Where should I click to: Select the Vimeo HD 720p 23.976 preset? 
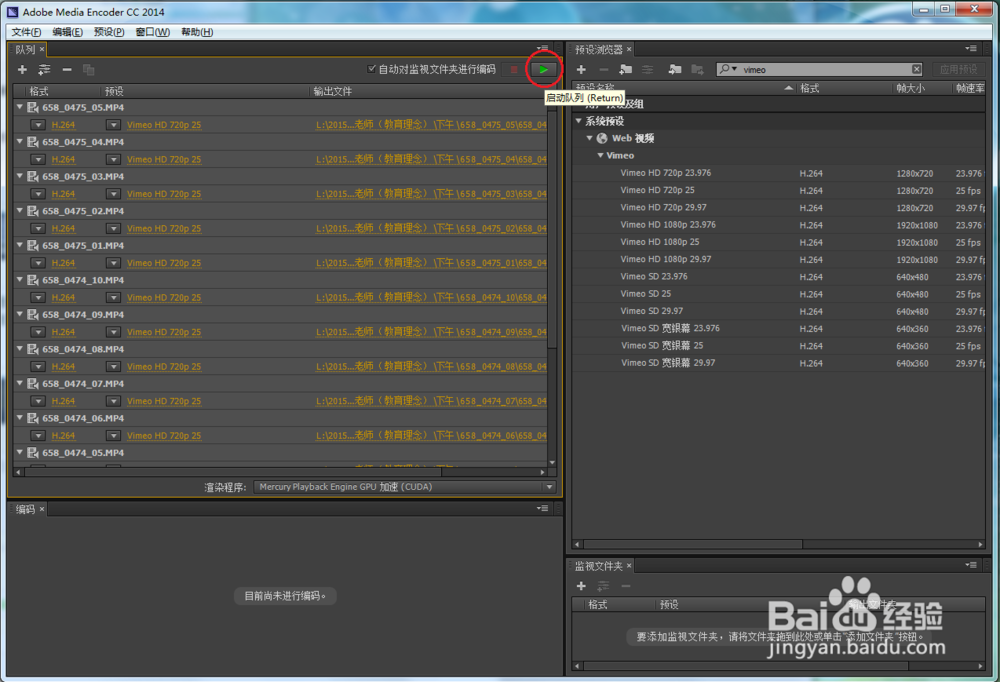click(x=665, y=173)
